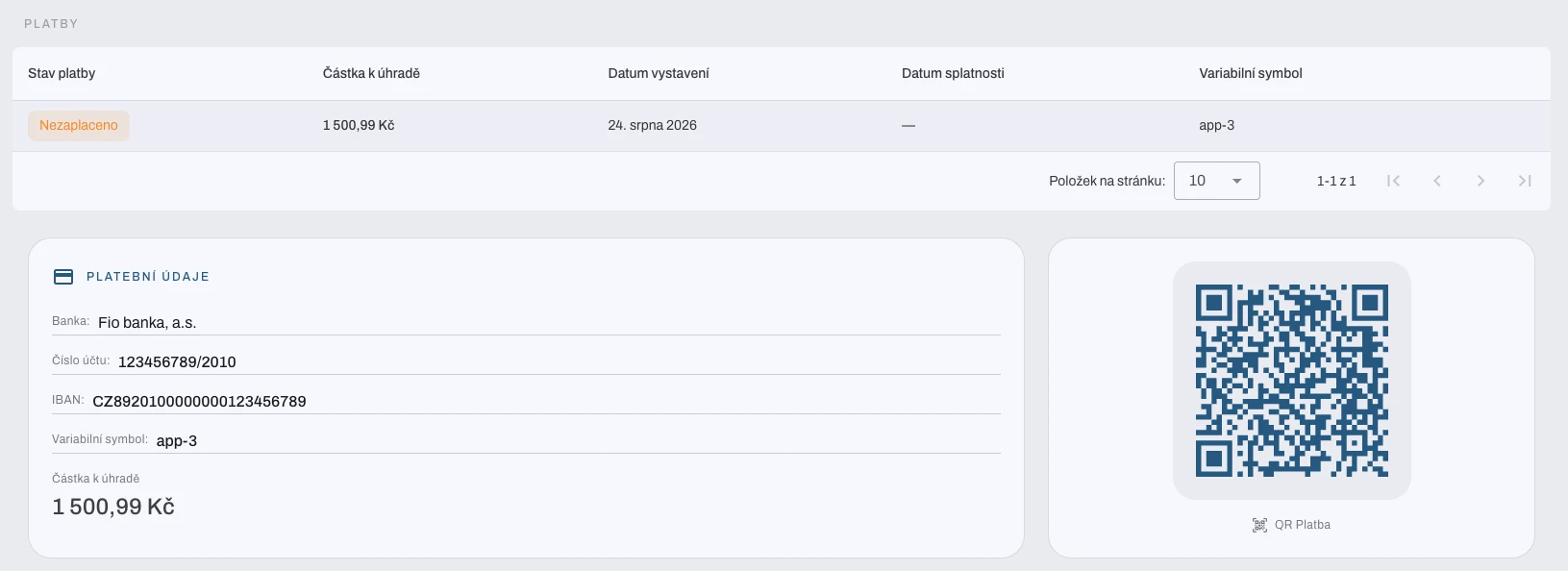Click the date 24. srpna 2026
Viewport: 1568px width, 571px height.
[x=652, y=125]
